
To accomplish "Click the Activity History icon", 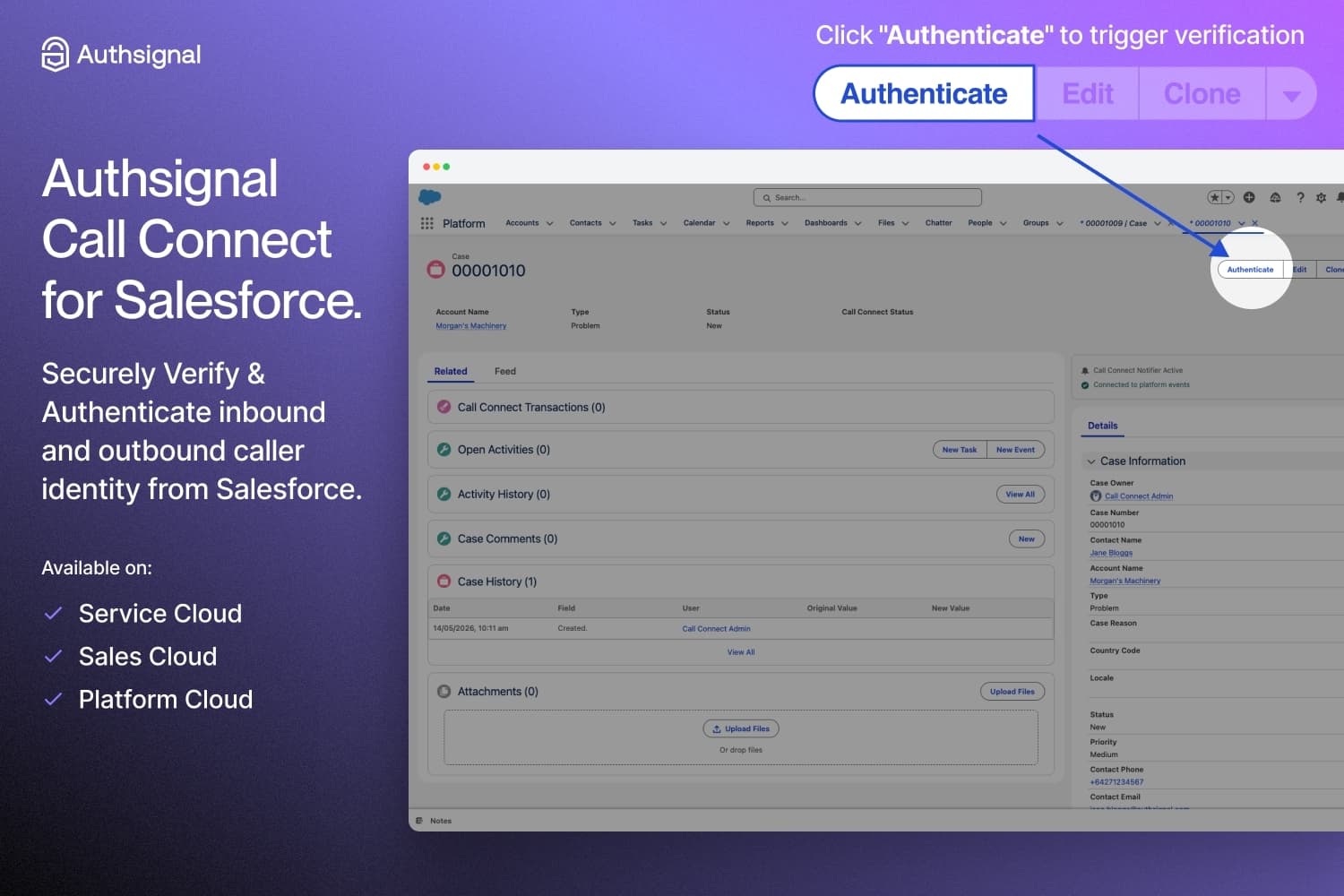I will click(444, 494).
